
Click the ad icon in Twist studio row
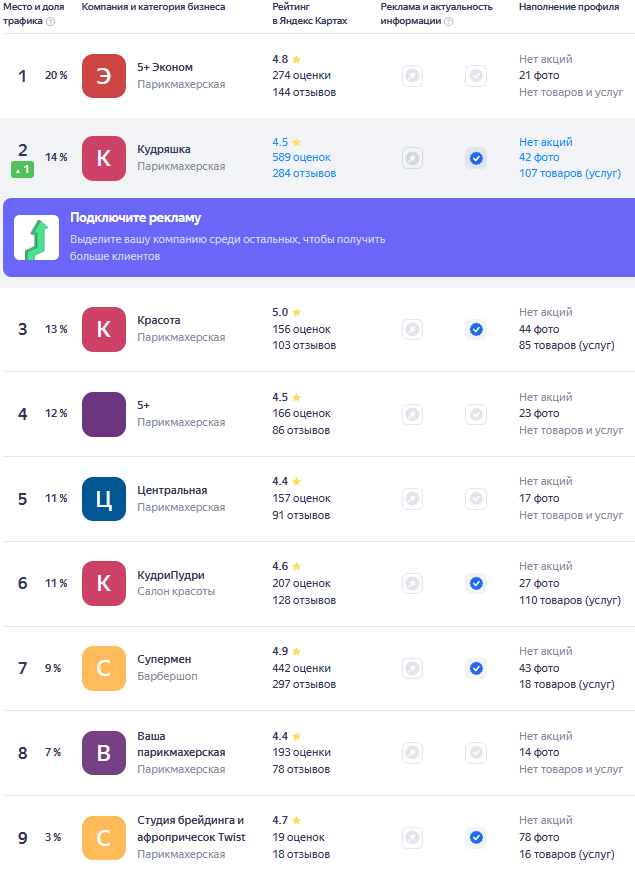pos(412,838)
